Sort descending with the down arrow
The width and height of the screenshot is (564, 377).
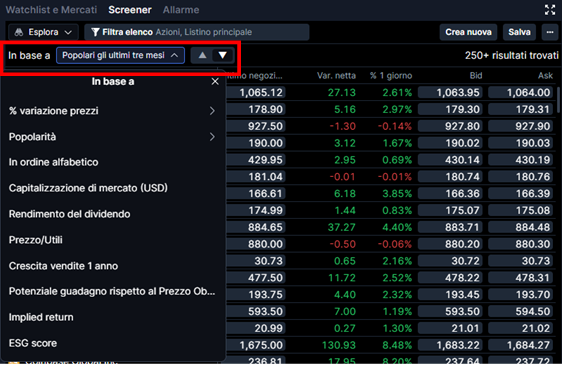pos(223,55)
